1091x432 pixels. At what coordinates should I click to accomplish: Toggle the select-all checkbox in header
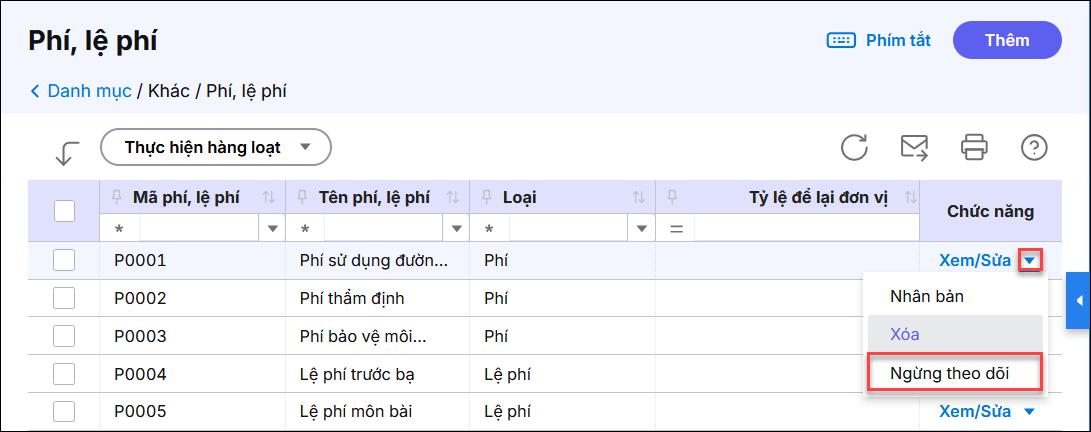64,211
